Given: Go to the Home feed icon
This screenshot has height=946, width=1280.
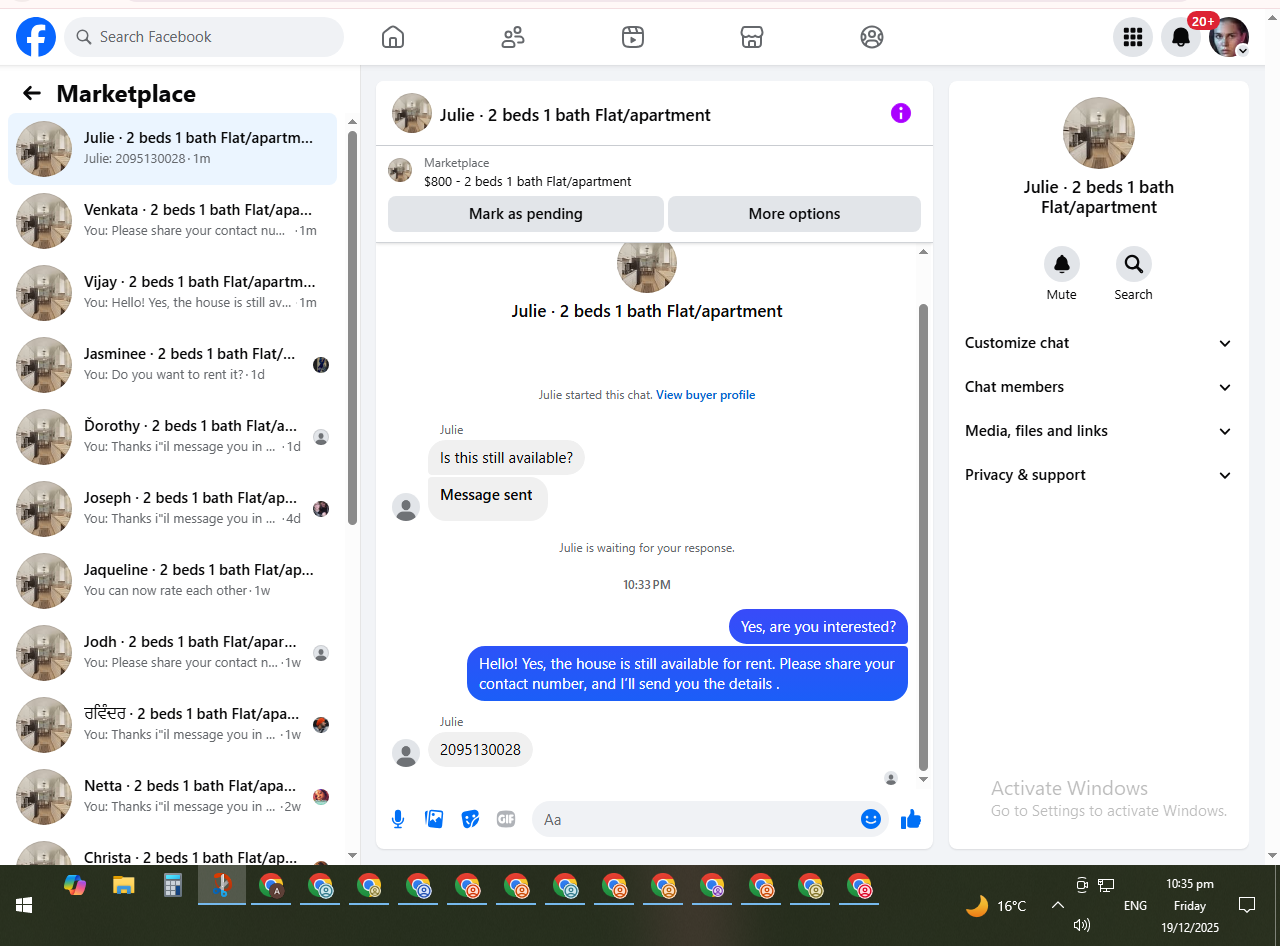Looking at the screenshot, I should pyautogui.click(x=393, y=37).
